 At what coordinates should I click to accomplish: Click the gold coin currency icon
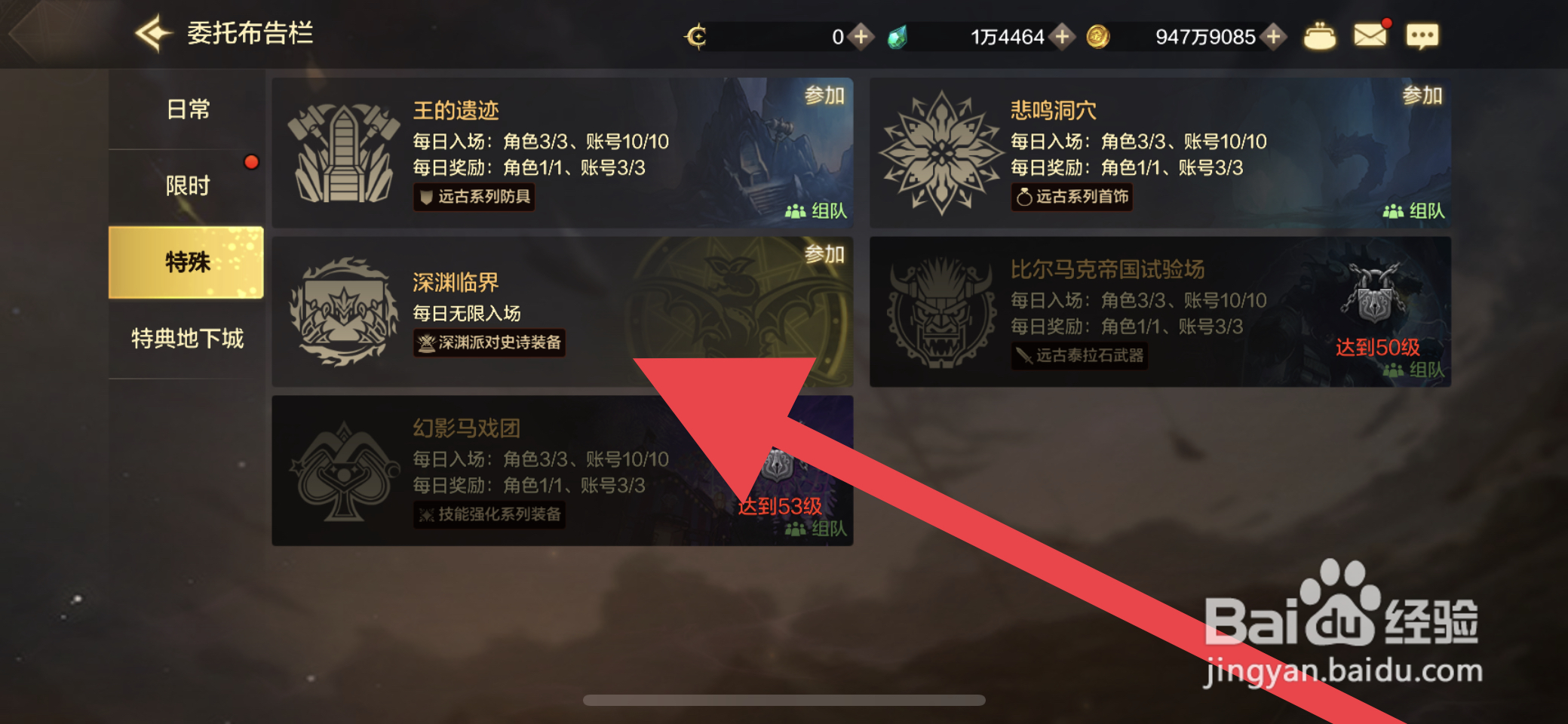click(1097, 36)
